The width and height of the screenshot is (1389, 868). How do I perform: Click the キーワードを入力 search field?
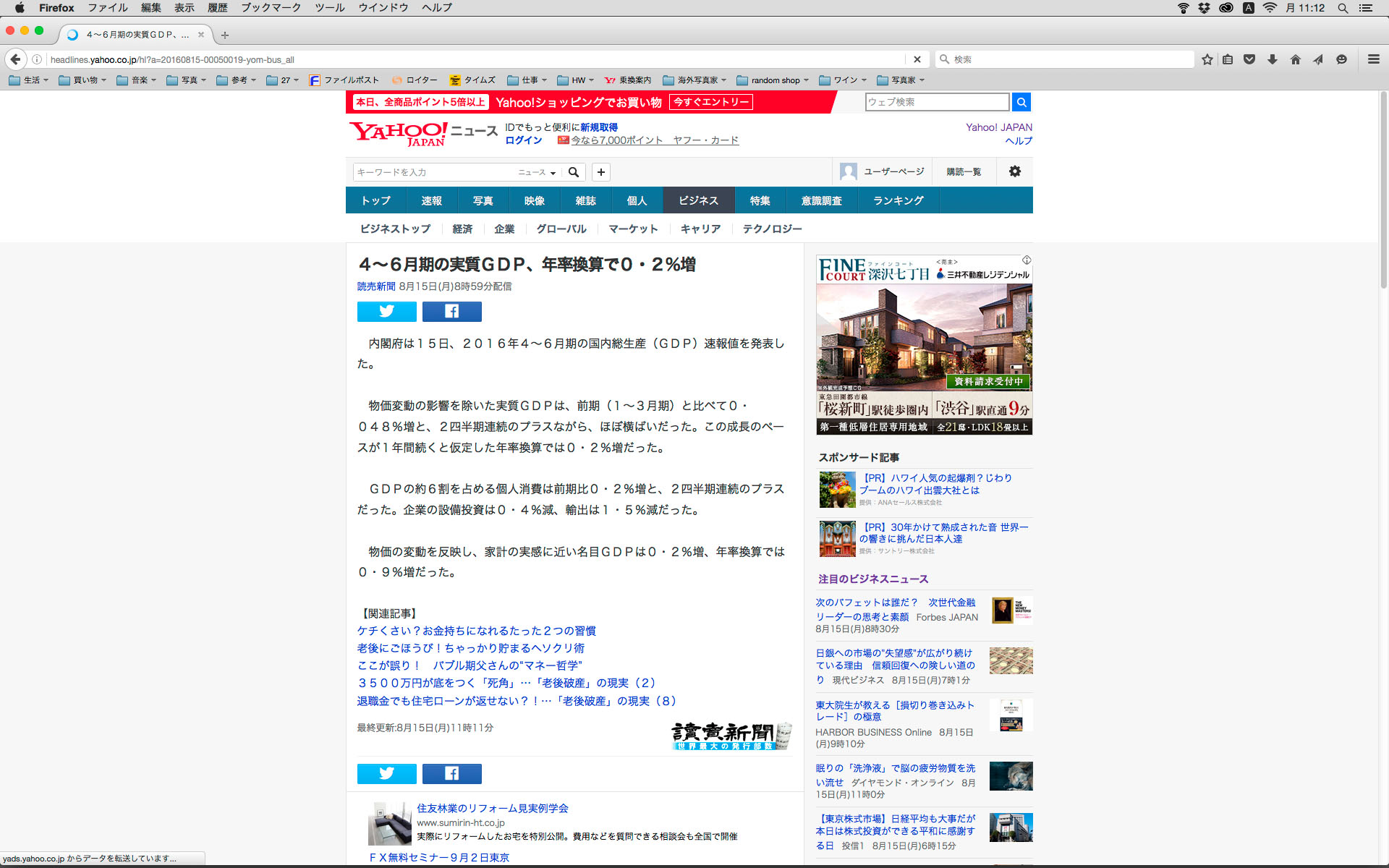coord(434,172)
